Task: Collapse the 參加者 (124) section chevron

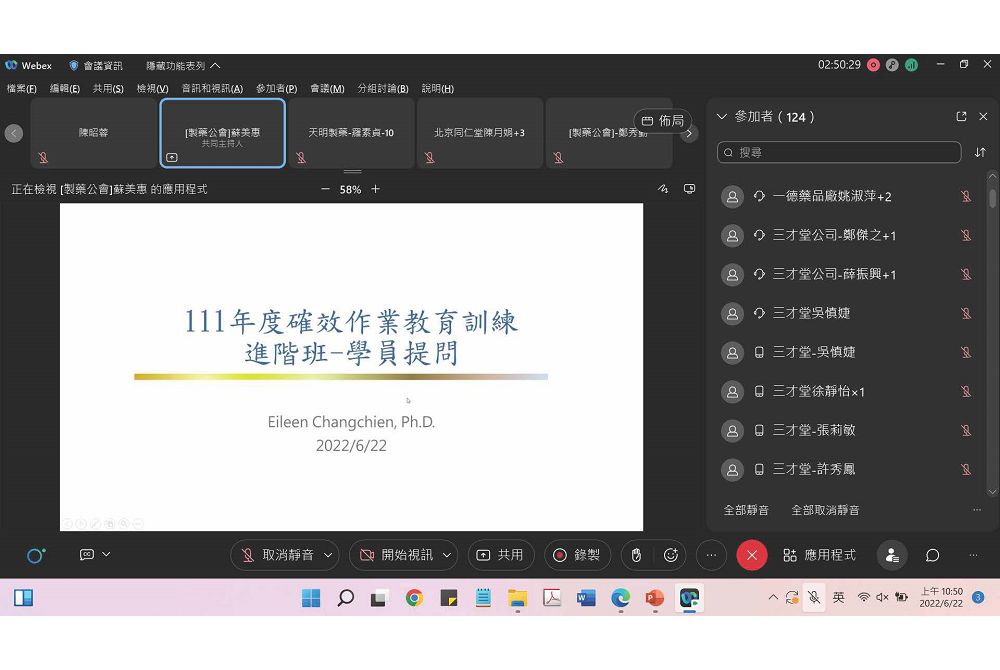Action: click(x=722, y=117)
